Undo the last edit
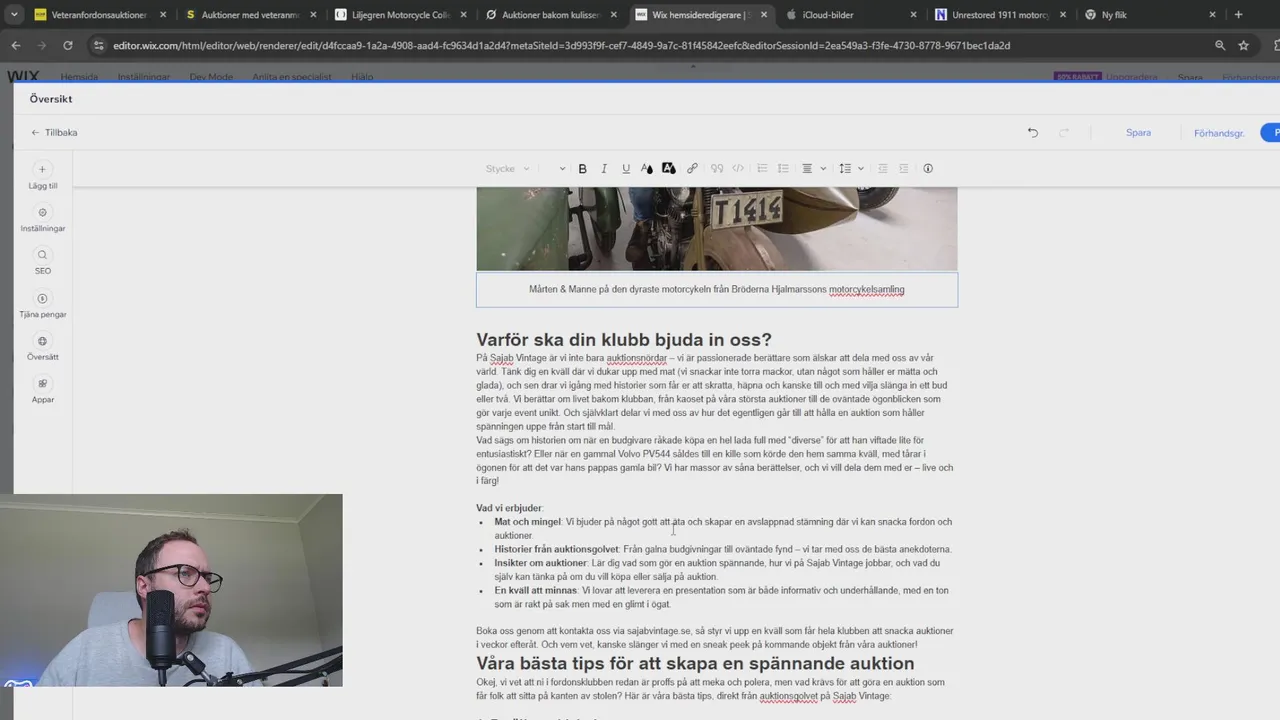Viewport: 1280px width, 720px height. point(1033,132)
